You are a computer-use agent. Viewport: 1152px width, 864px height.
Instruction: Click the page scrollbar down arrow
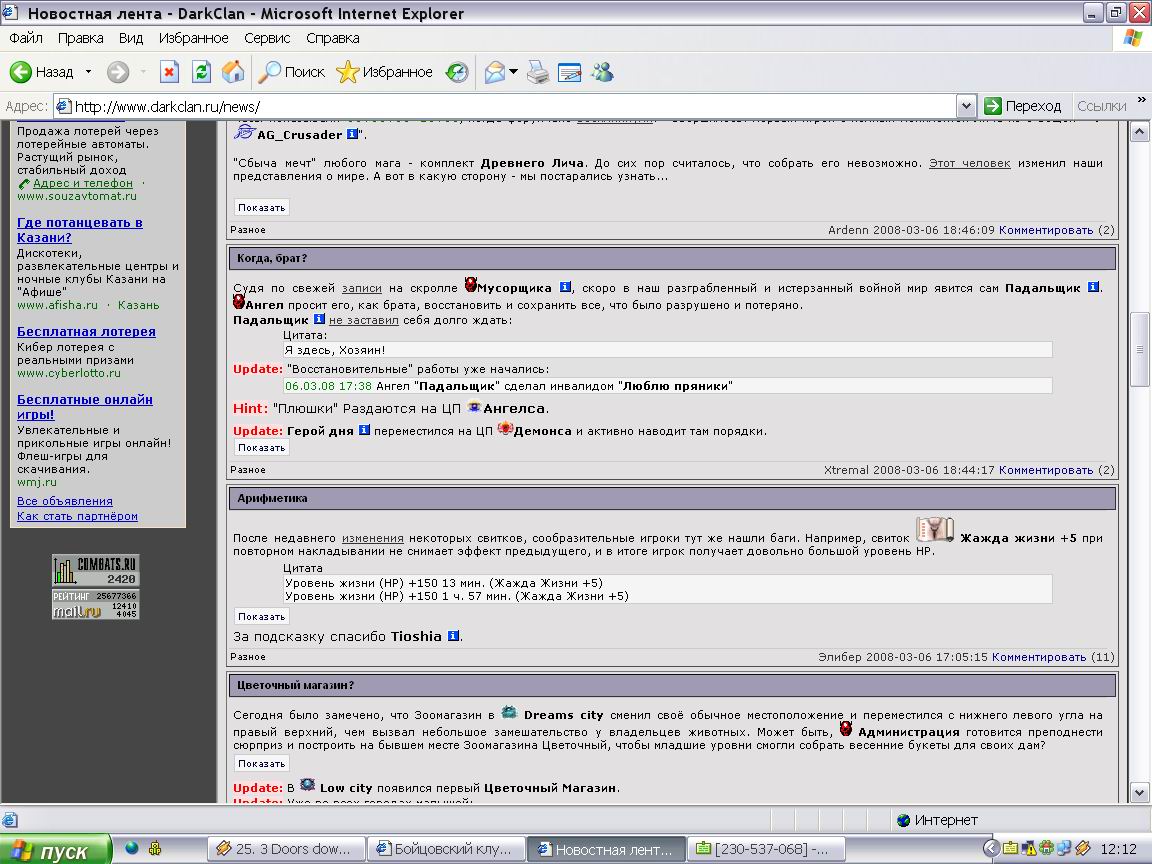pyautogui.click(x=1140, y=793)
